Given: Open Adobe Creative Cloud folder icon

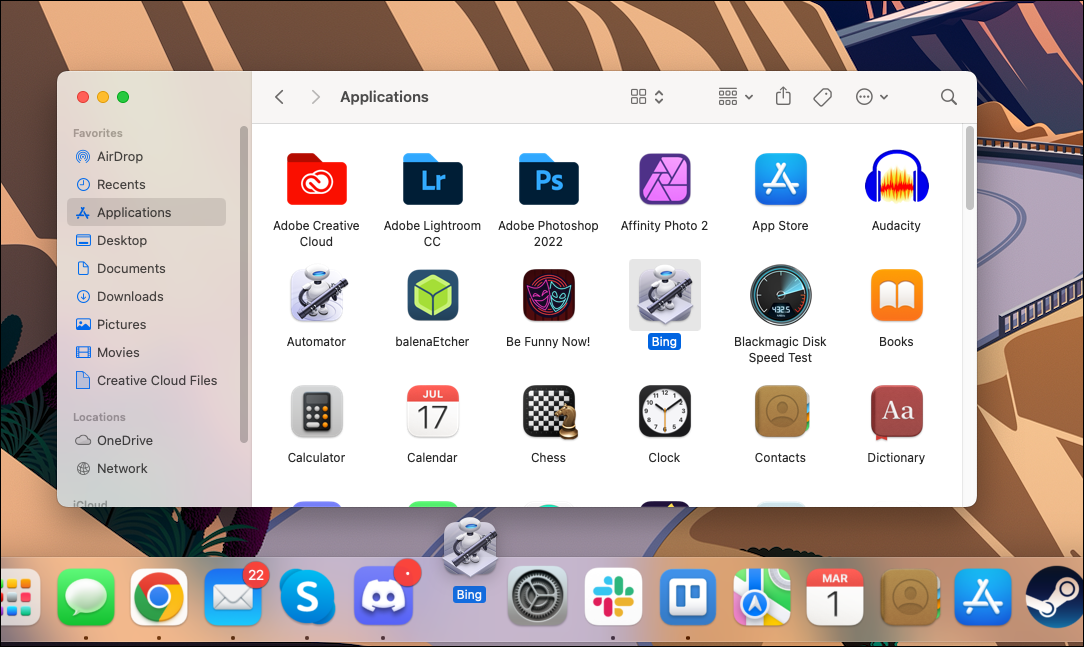Looking at the screenshot, I should [x=317, y=180].
